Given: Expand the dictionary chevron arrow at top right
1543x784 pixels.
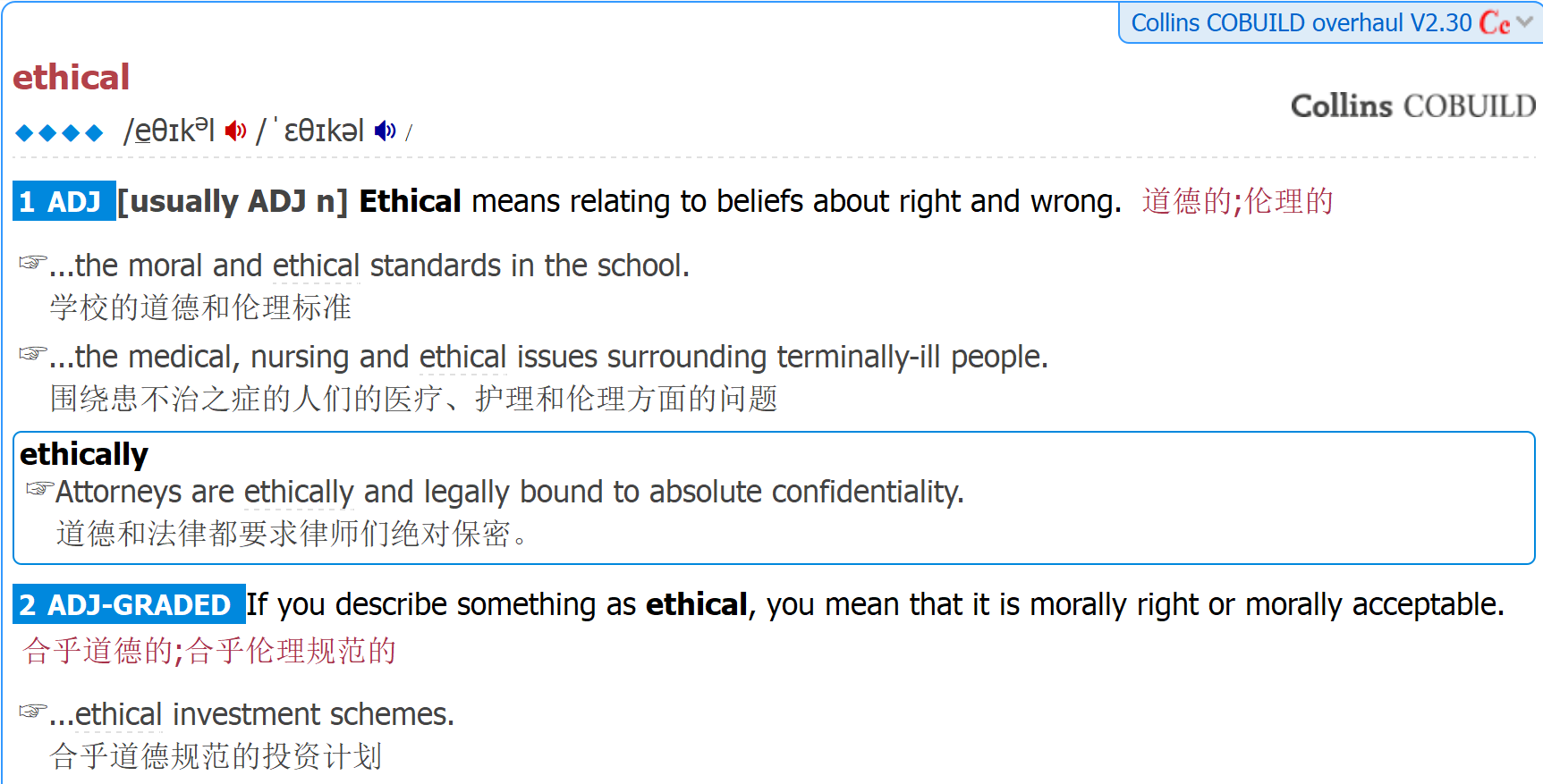Looking at the screenshot, I should pos(1525,22).
